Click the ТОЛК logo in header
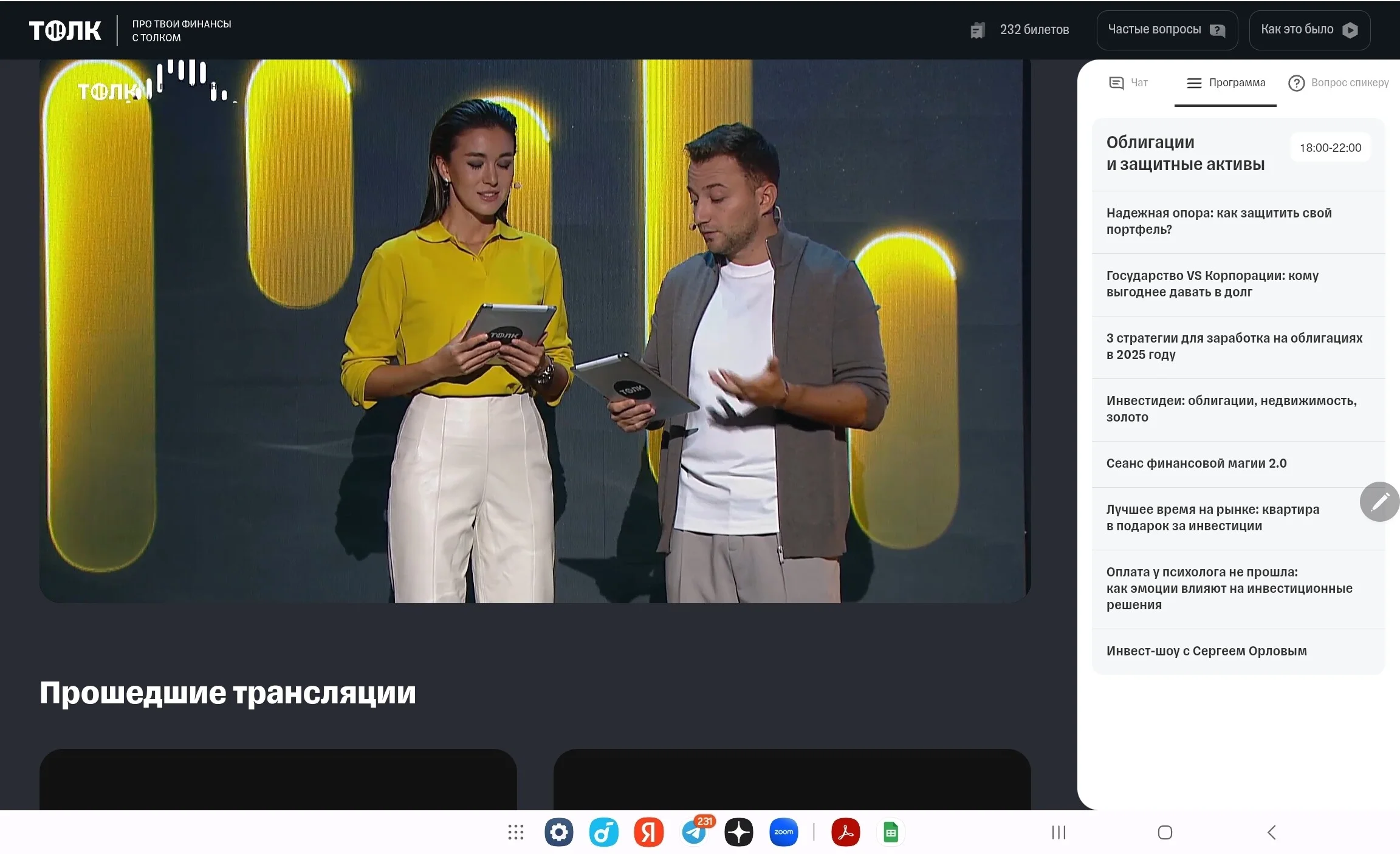The image size is (1400, 854). pos(65,30)
